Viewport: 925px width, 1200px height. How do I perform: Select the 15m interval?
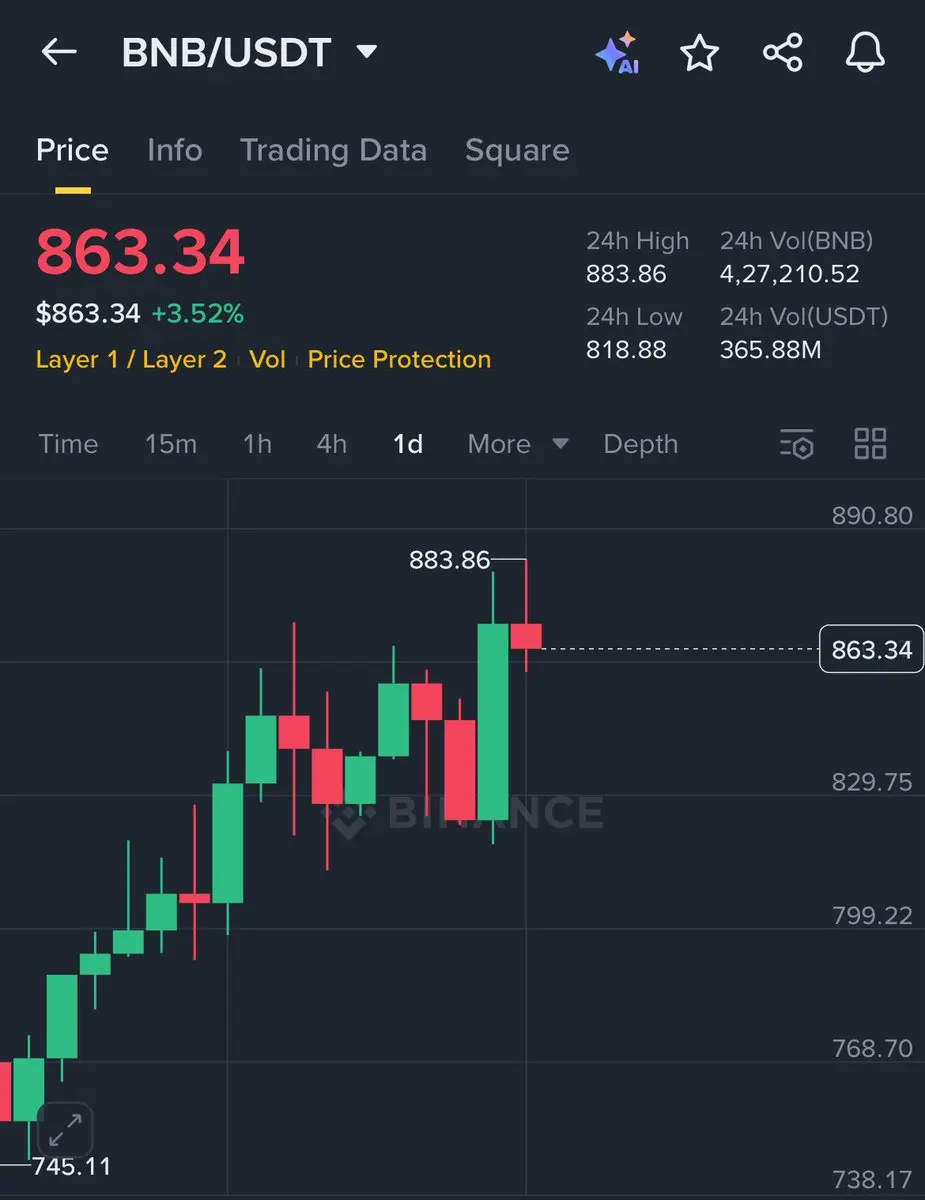pos(171,444)
